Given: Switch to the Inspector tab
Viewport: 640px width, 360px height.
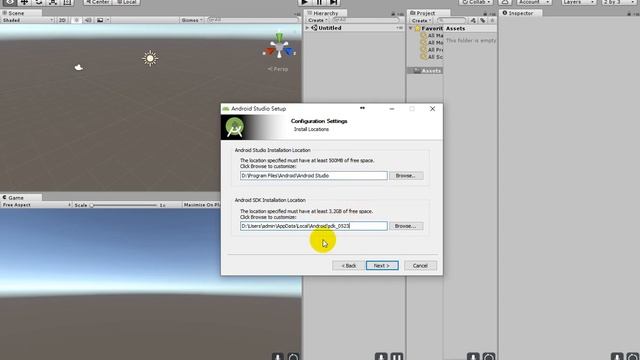Looking at the screenshot, I should [521, 13].
